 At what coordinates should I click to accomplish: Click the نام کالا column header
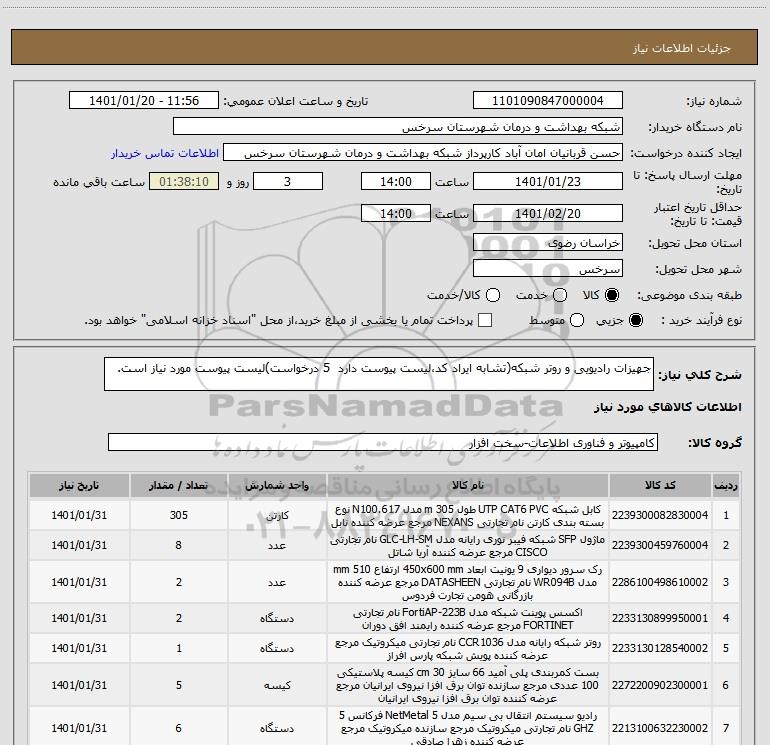[x=468, y=485]
